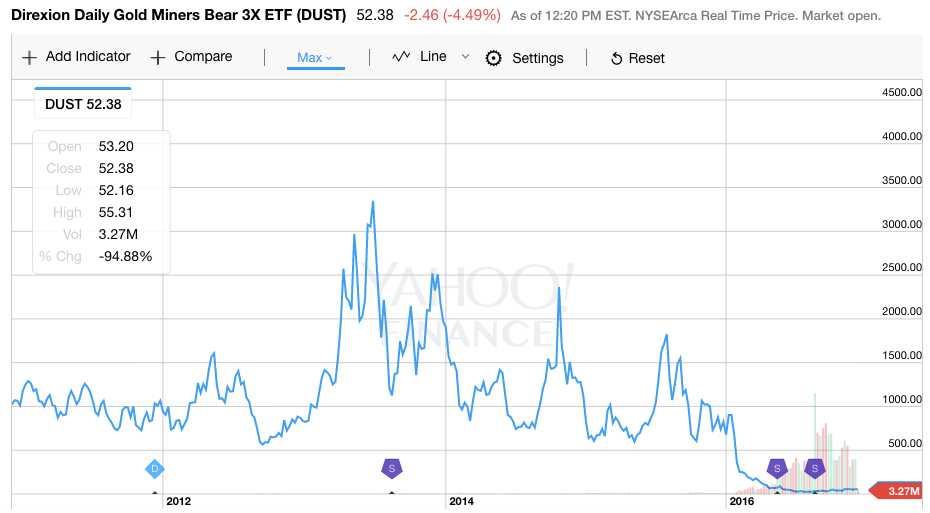
Task: Click the 2014 axis label
Action: [461, 502]
